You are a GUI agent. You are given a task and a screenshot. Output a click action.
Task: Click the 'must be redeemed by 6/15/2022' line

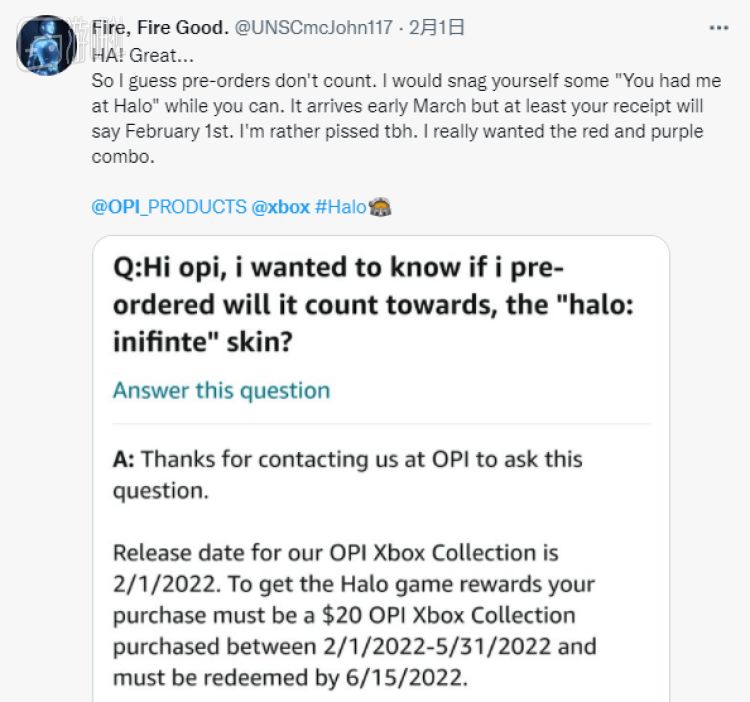point(290,678)
